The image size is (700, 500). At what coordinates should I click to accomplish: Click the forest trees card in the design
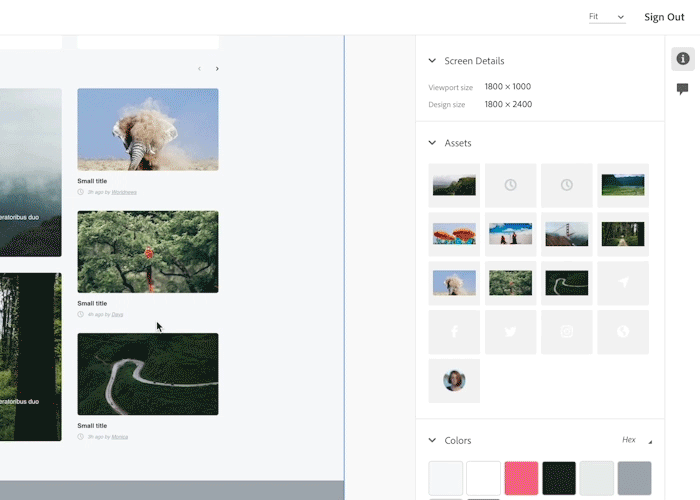click(31, 357)
